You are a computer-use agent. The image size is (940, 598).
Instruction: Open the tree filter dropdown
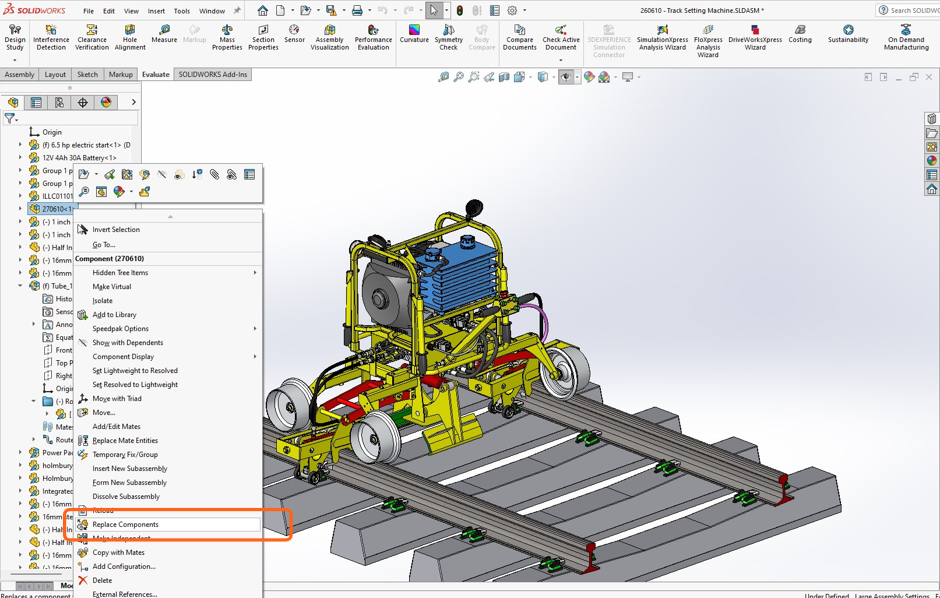pyautogui.click(x=11, y=119)
